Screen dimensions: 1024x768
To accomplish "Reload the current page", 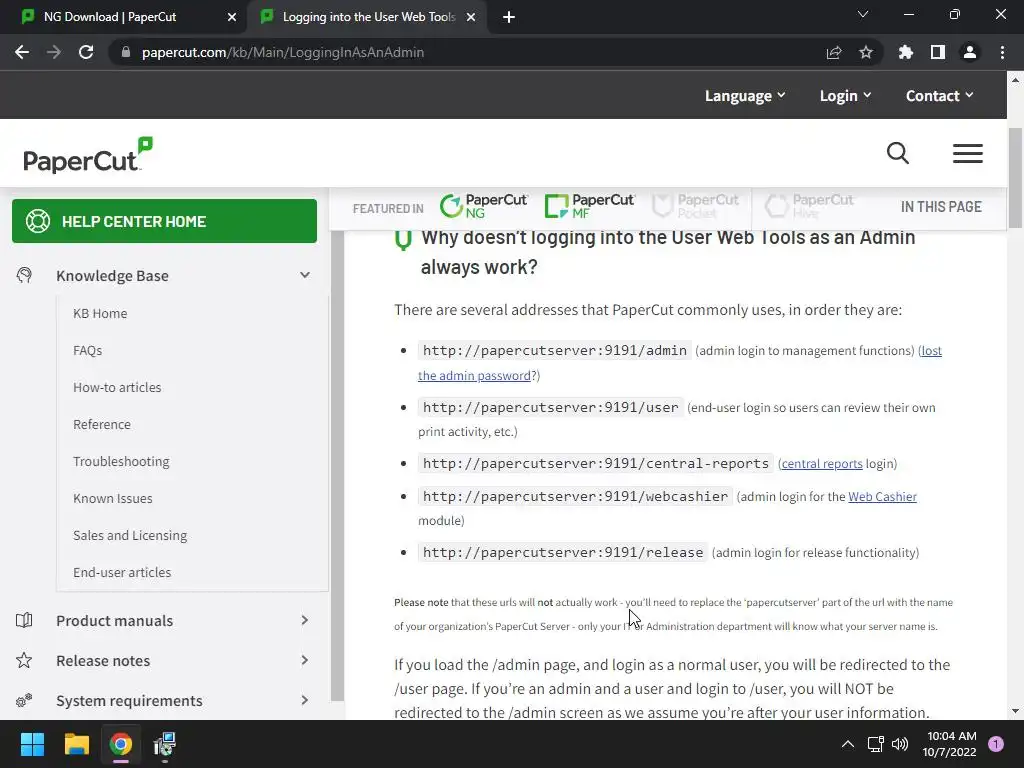I will point(86,52).
